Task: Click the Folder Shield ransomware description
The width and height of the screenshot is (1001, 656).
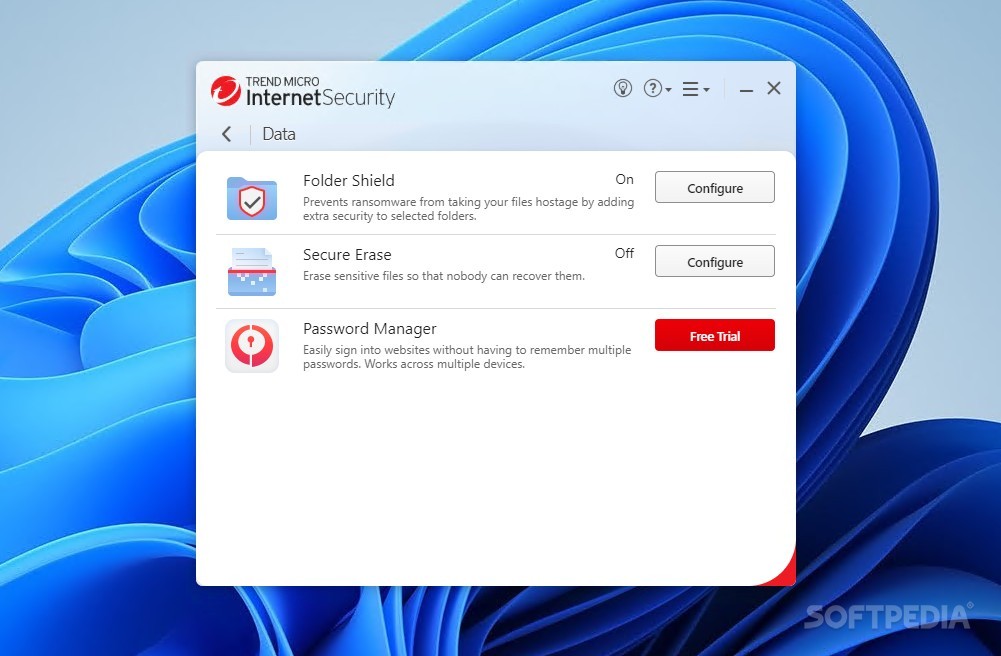Action: click(469, 209)
